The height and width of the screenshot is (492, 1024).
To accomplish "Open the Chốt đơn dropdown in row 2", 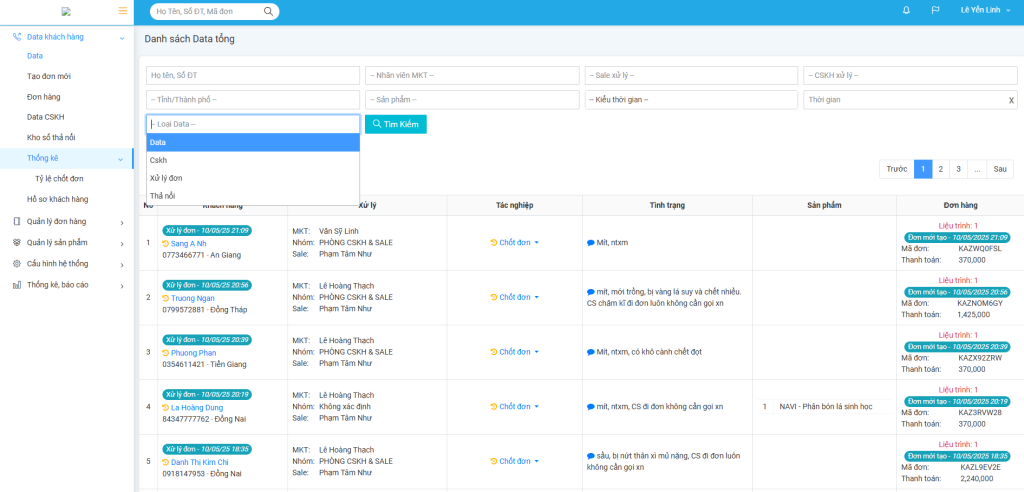I will [515, 297].
